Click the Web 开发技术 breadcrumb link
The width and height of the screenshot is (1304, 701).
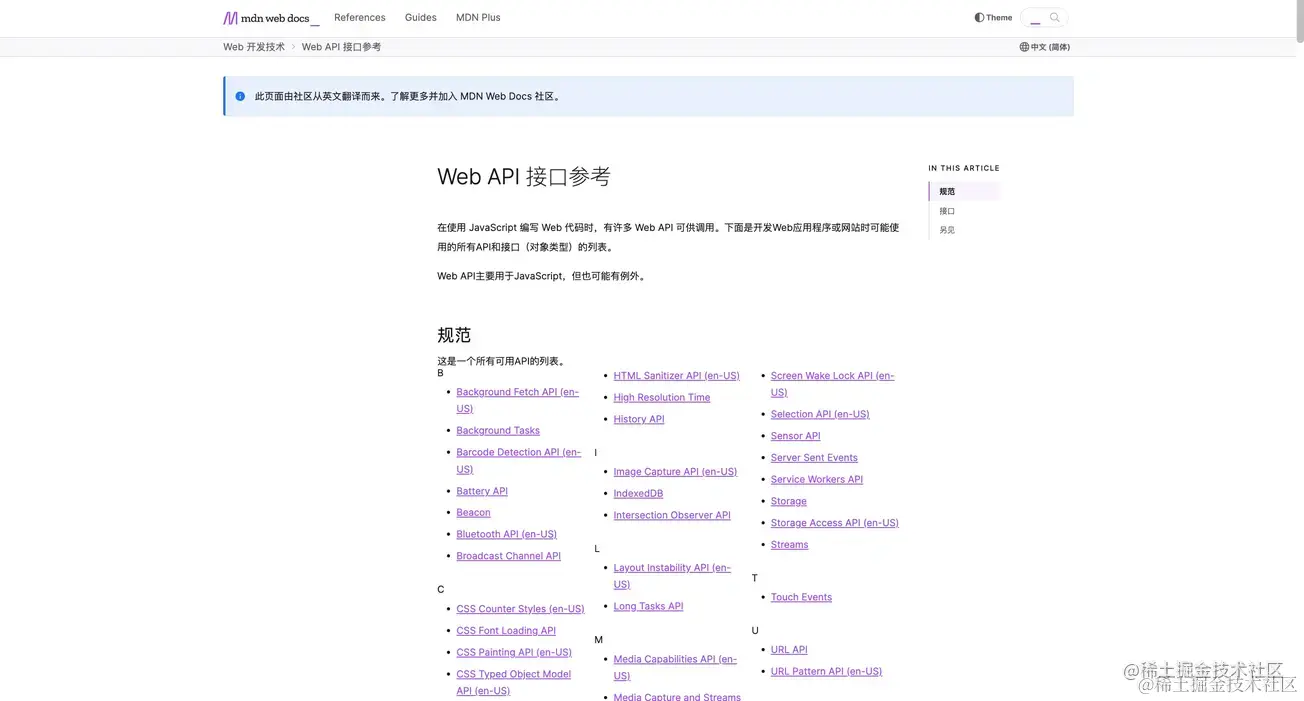point(253,46)
